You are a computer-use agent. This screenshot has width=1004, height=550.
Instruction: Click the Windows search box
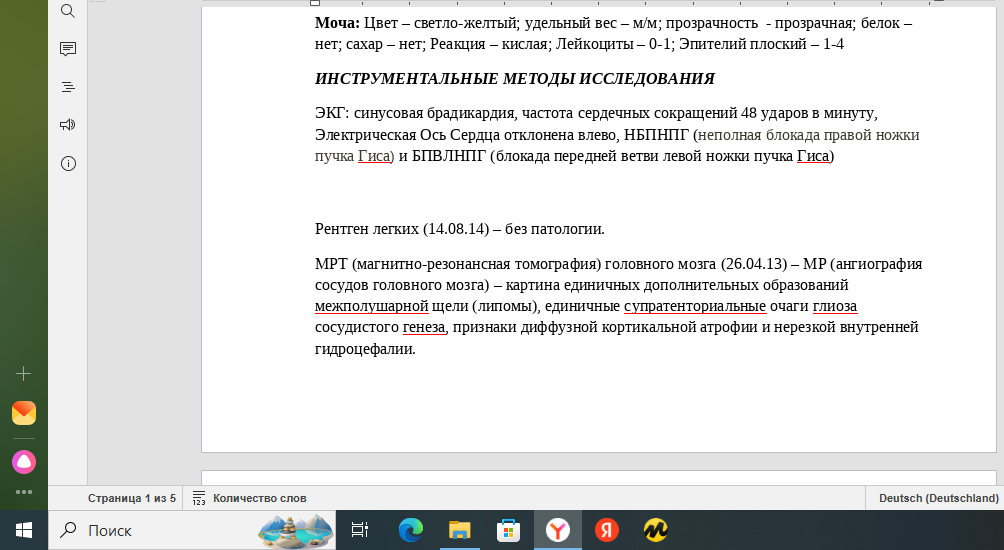192,530
